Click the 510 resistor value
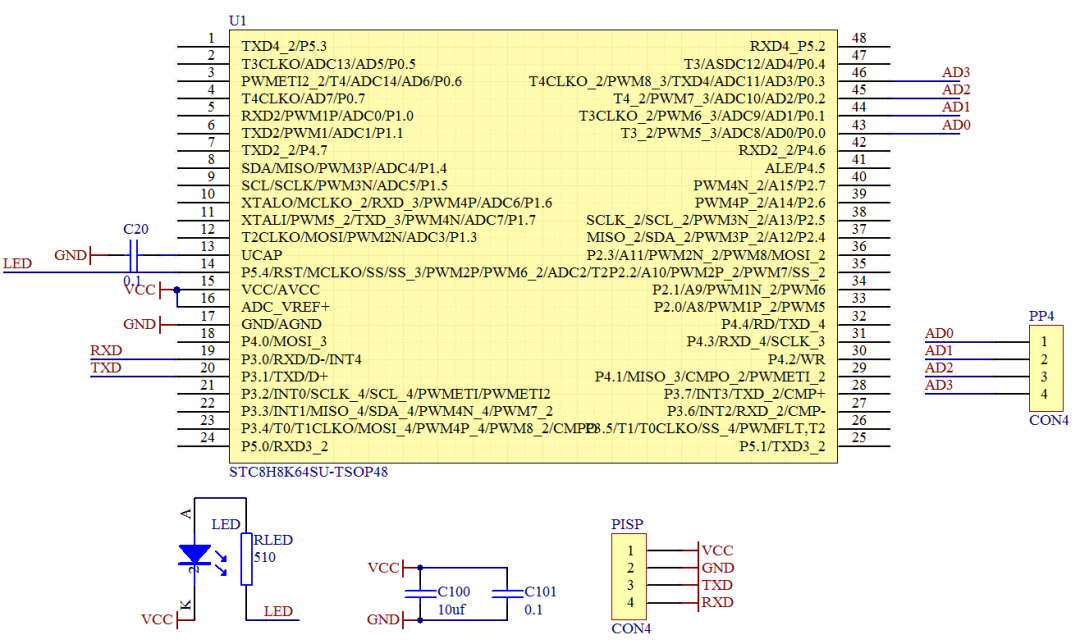This screenshot has height=644, width=1080. (x=264, y=557)
